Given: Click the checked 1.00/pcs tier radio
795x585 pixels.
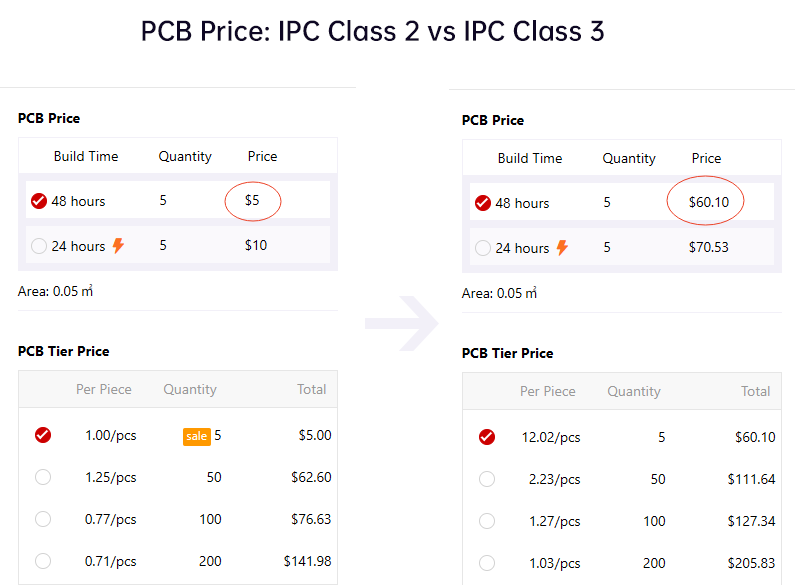Looking at the screenshot, I should coord(43,435).
